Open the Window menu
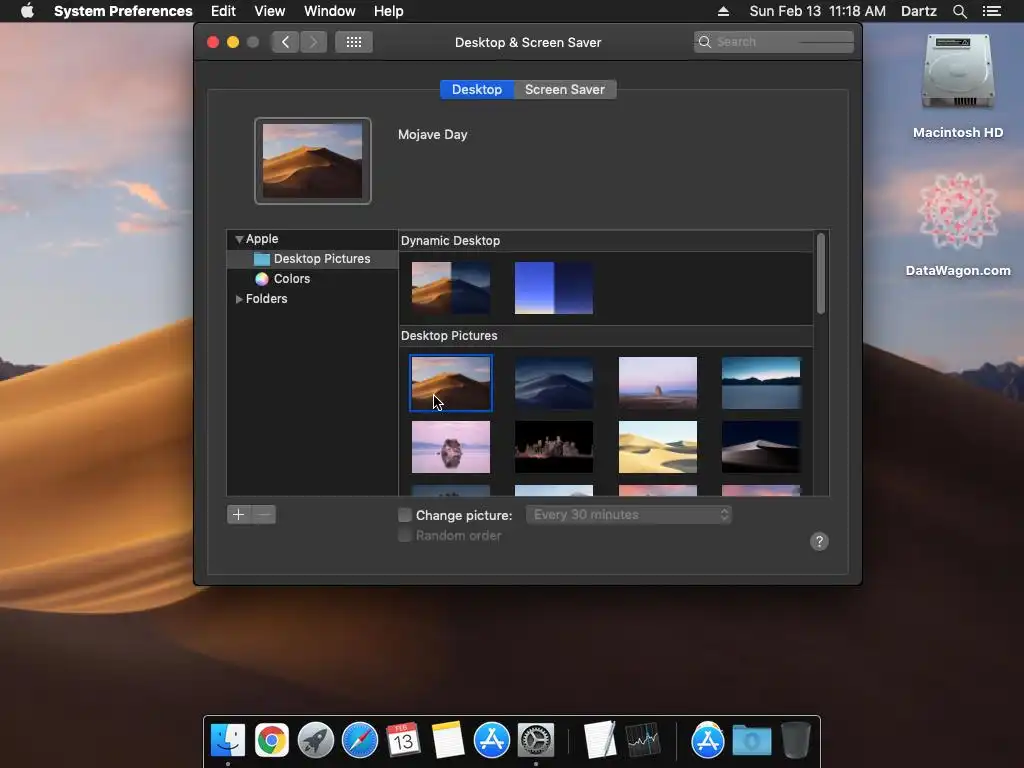Screen dimensions: 1024x768 (330, 11)
